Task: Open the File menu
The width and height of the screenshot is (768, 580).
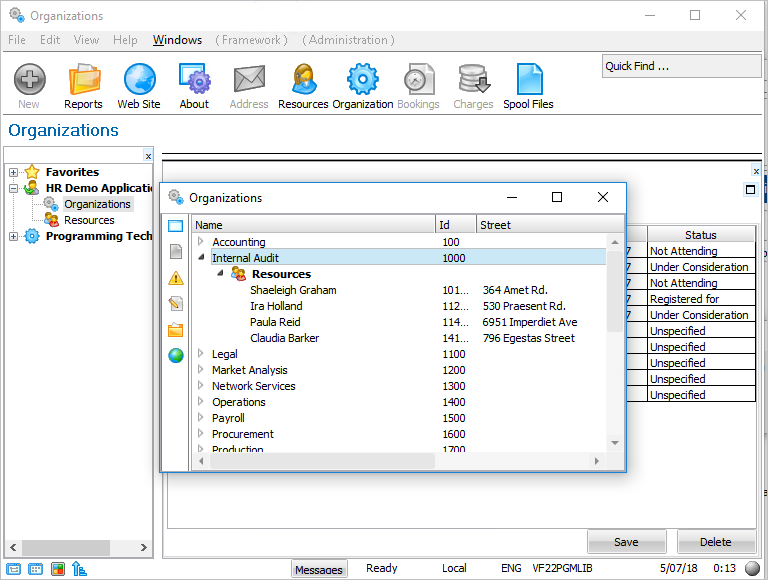Action: point(17,40)
